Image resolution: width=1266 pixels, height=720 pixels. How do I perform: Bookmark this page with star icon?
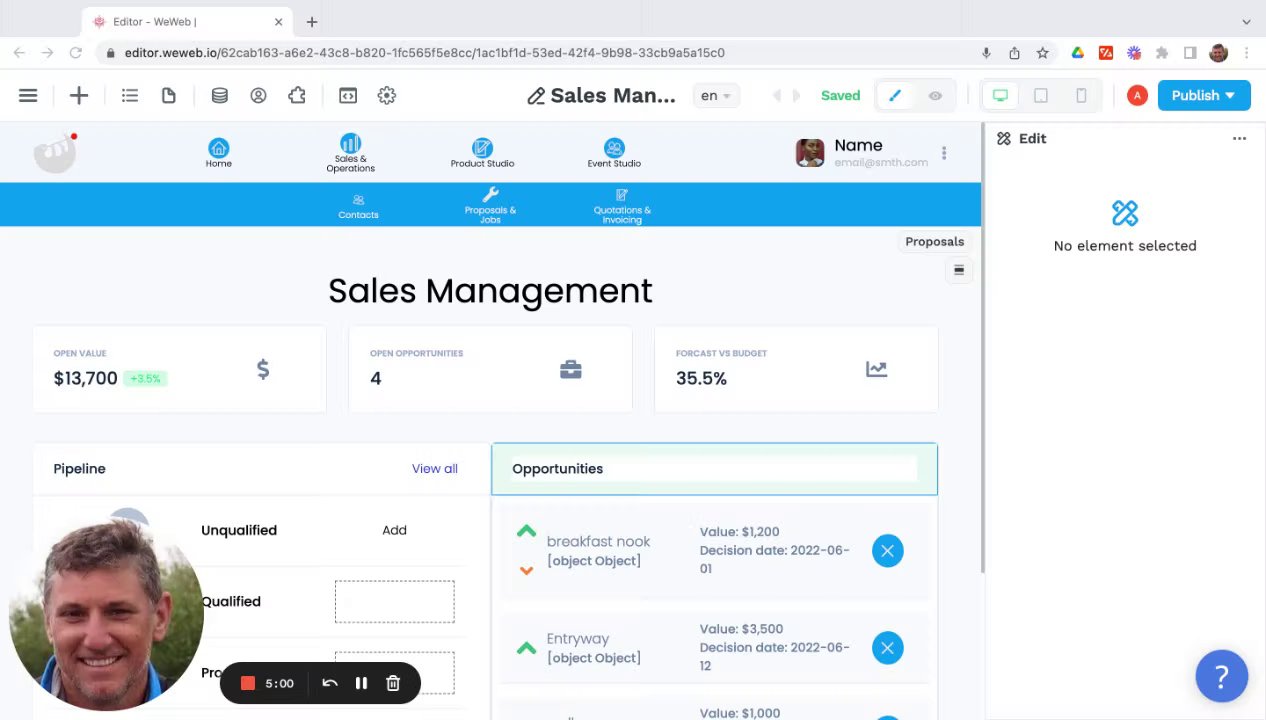(x=1042, y=53)
